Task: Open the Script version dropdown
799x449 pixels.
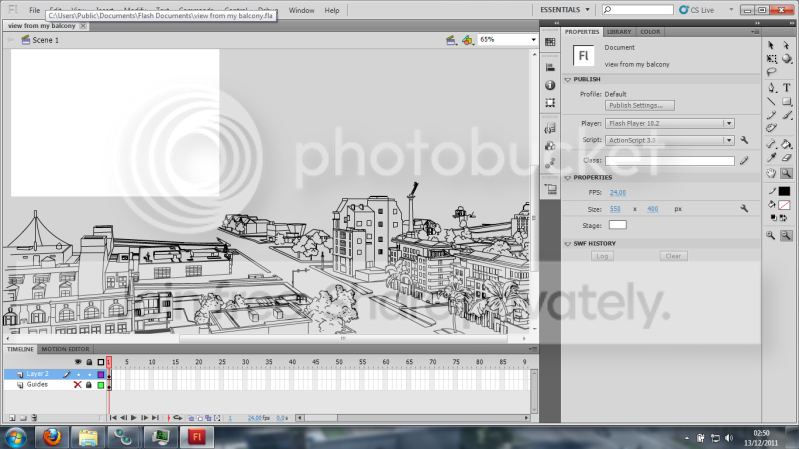Action: pyautogui.click(x=729, y=140)
